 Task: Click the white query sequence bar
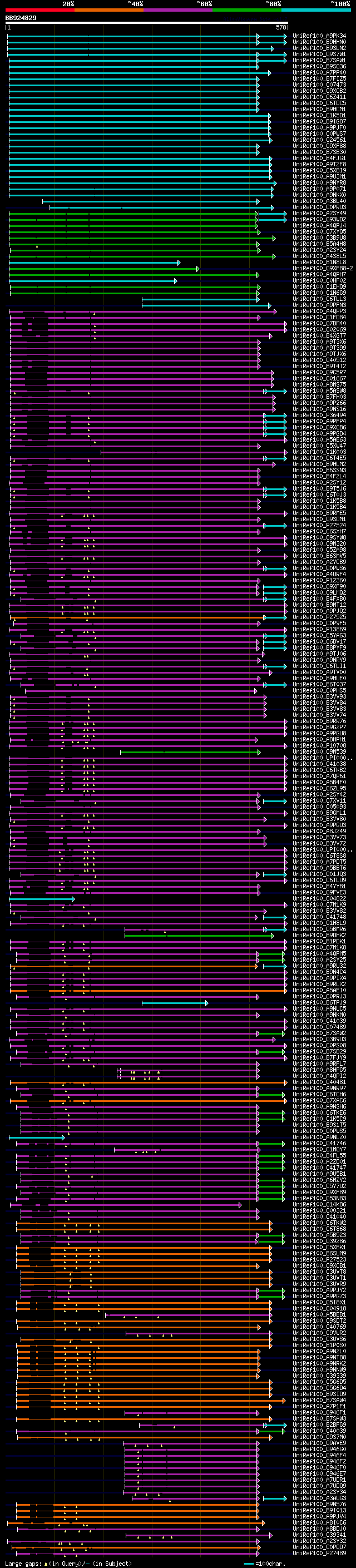[x=147, y=23]
